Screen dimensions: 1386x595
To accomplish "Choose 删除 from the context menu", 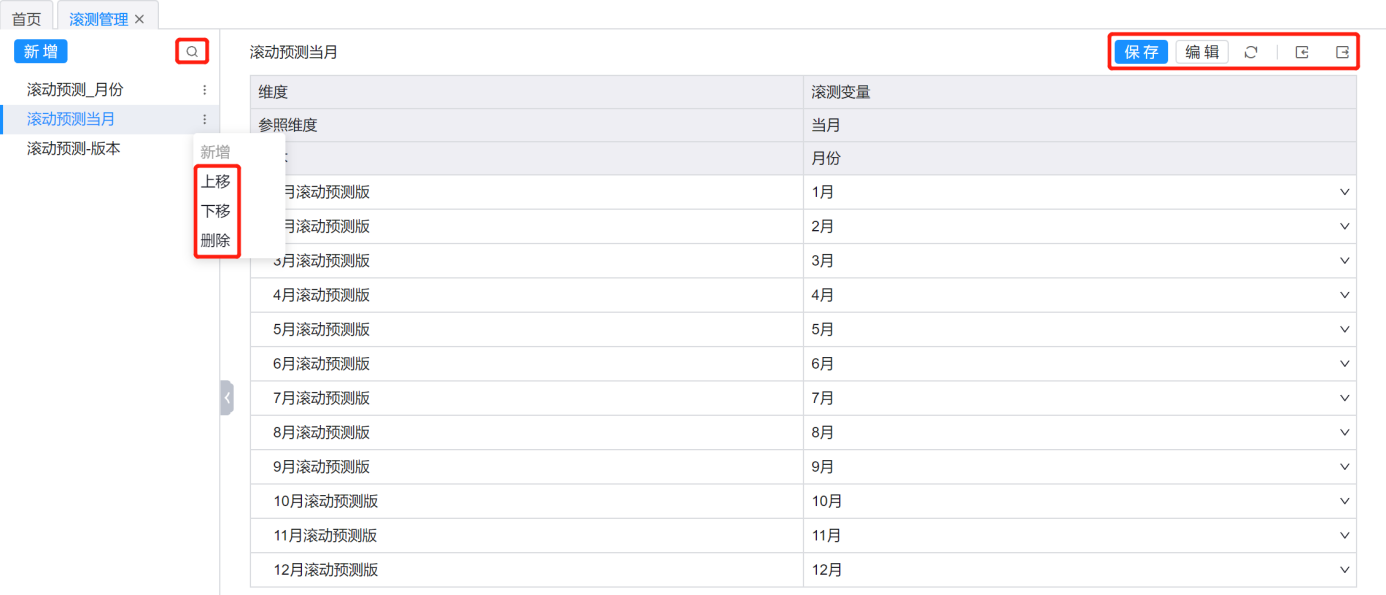I will click(x=215, y=240).
